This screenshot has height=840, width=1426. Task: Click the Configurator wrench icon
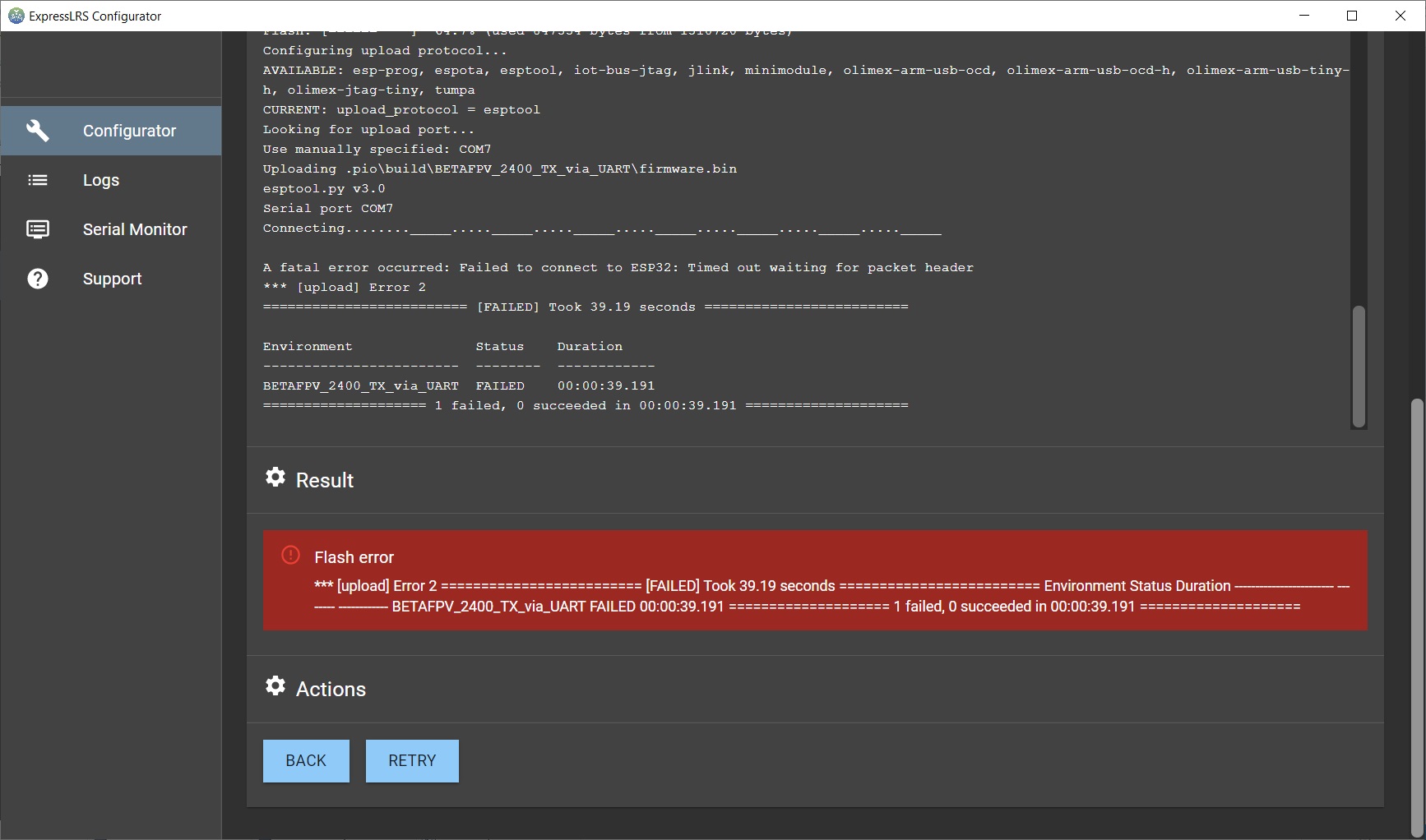tap(38, 131)
